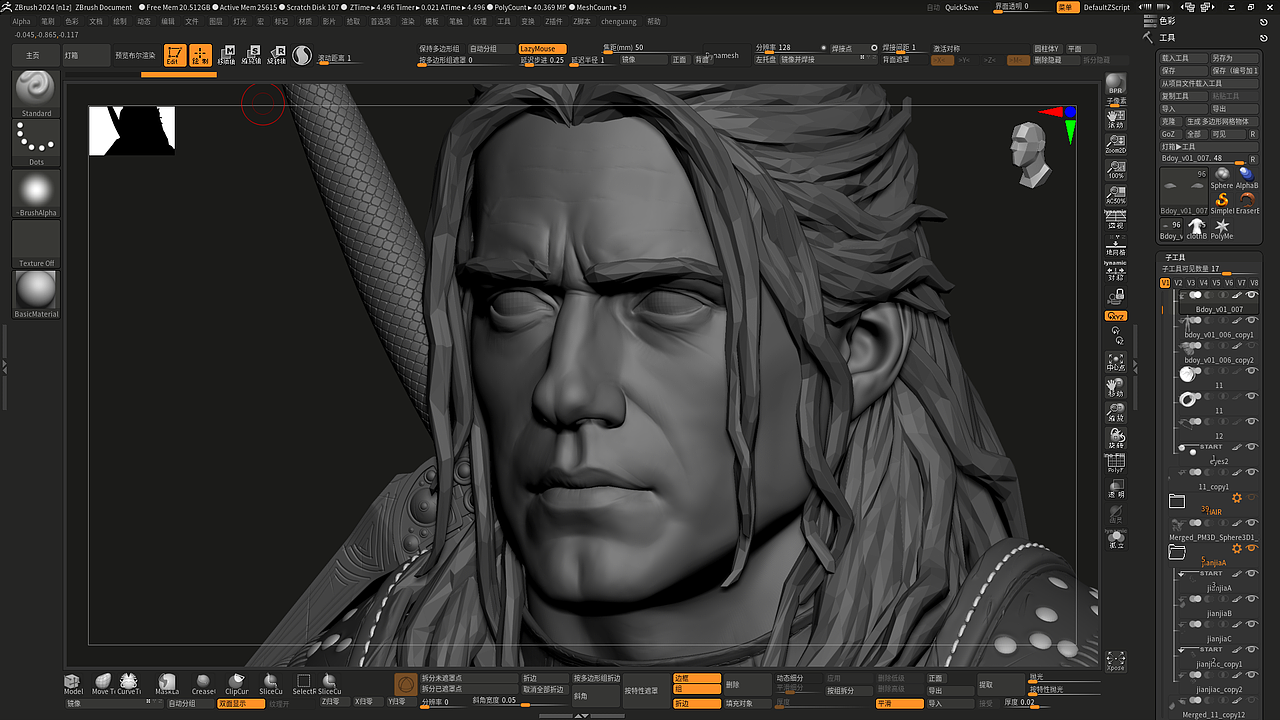Select the AlphaBrush tool thumbnail
Image resolution: width=1280 pixels, height=720 pixels.
(1247, 178)
